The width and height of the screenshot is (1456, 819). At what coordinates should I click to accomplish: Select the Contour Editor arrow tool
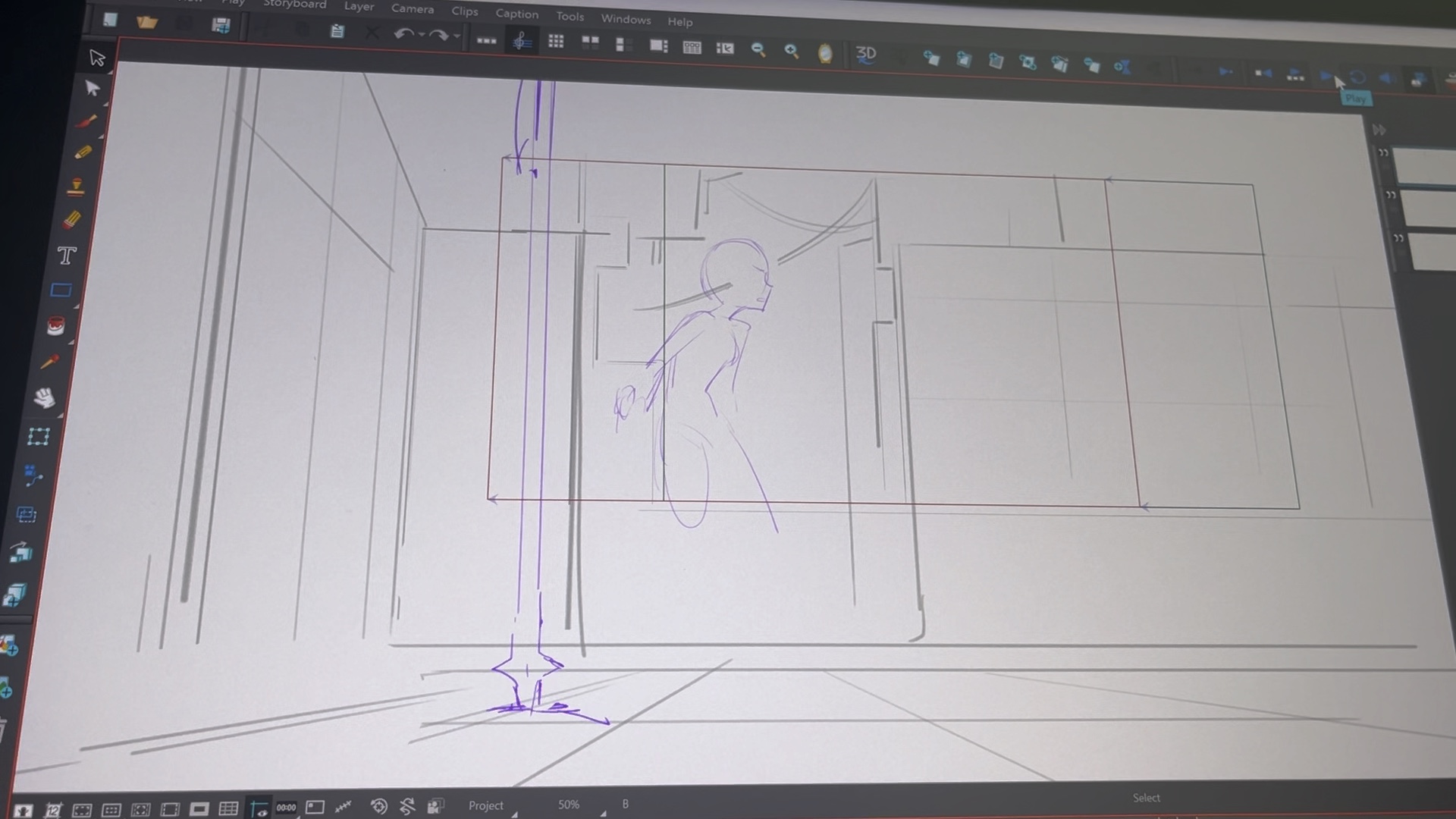93,89
